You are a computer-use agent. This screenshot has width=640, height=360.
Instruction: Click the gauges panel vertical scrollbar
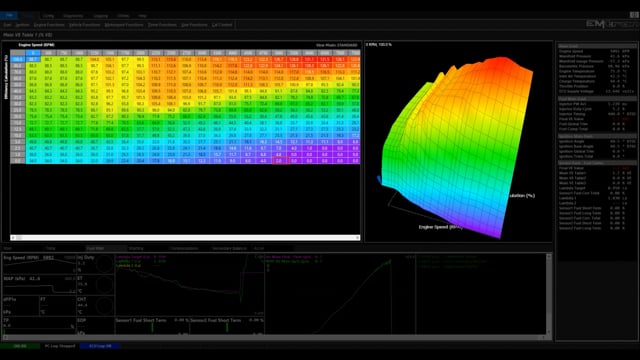(x=549, y=294)
